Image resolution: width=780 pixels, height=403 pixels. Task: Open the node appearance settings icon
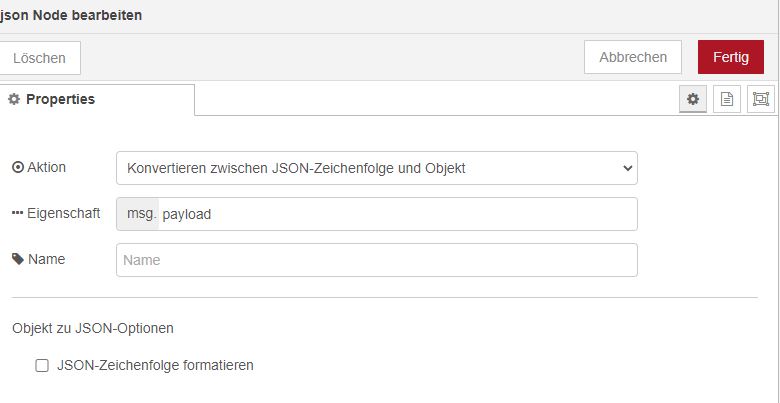[761, 99]
